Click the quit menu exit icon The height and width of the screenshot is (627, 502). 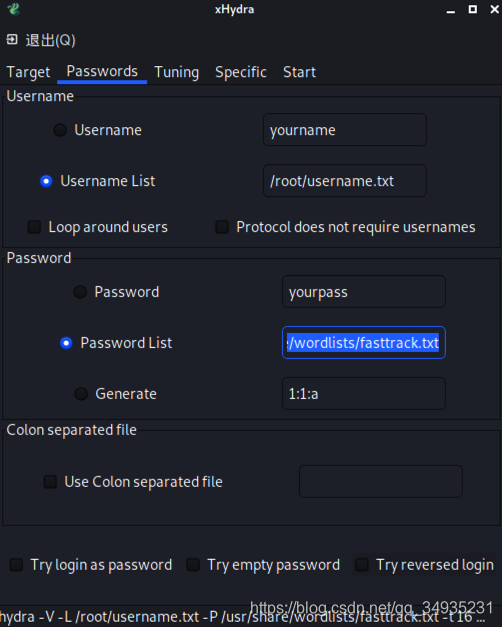(12, 39)
